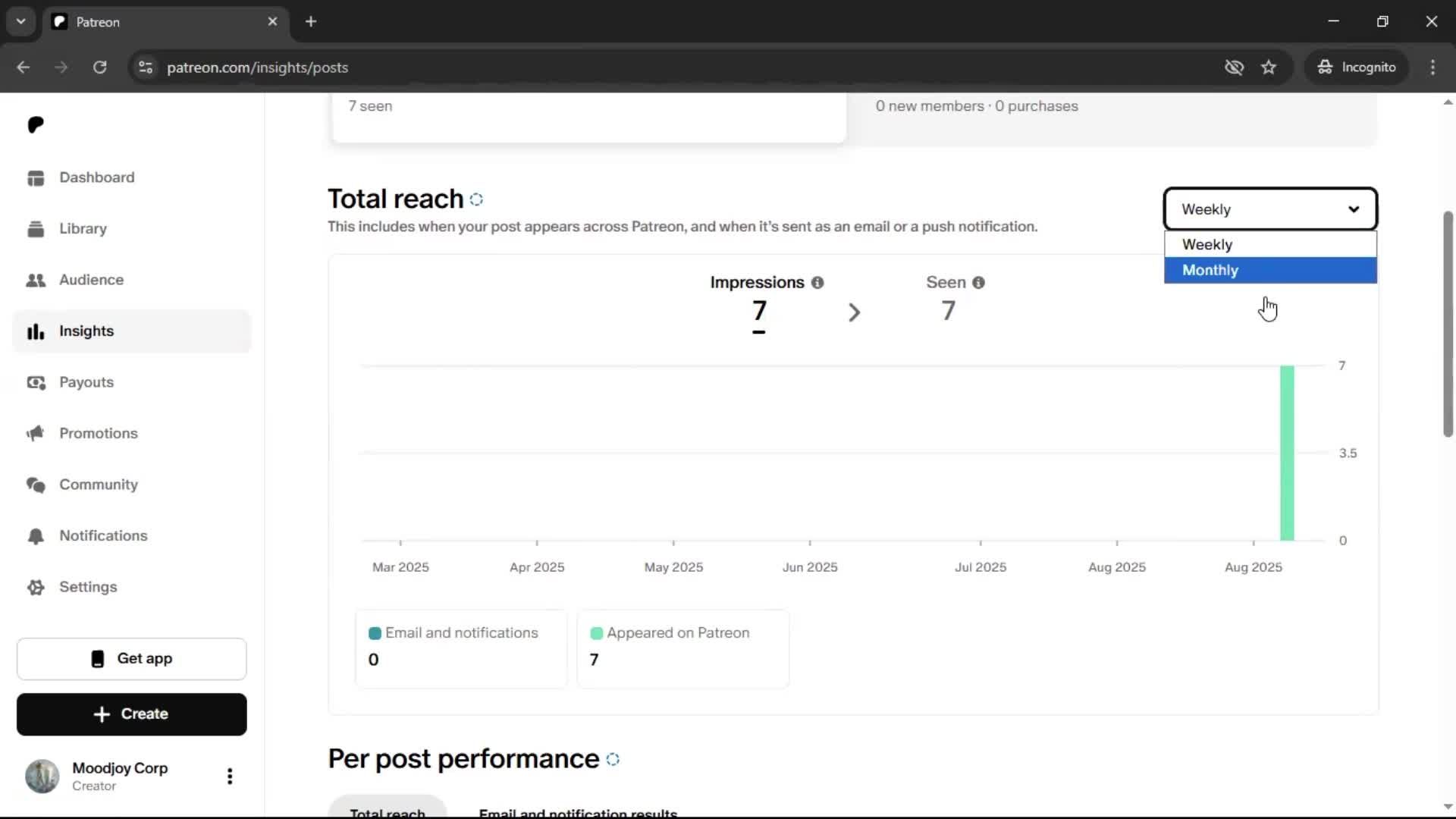The width and height of the screenshot is (1456, 819).
Task: Select the Seen metric
Action: coord(949,300)
